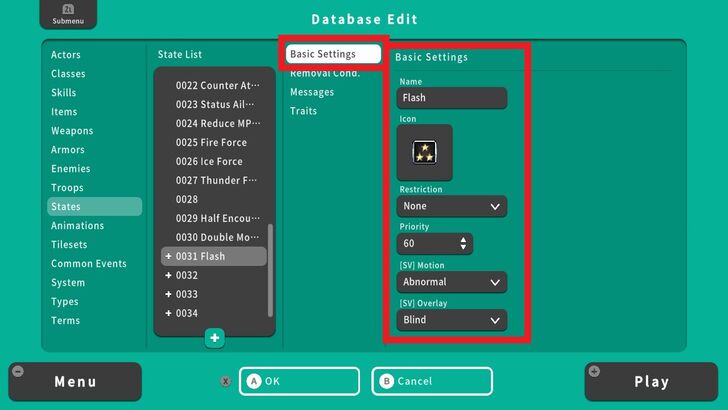Click the Priority value field showing 60

pyautogui.click(x=435, y=244)
